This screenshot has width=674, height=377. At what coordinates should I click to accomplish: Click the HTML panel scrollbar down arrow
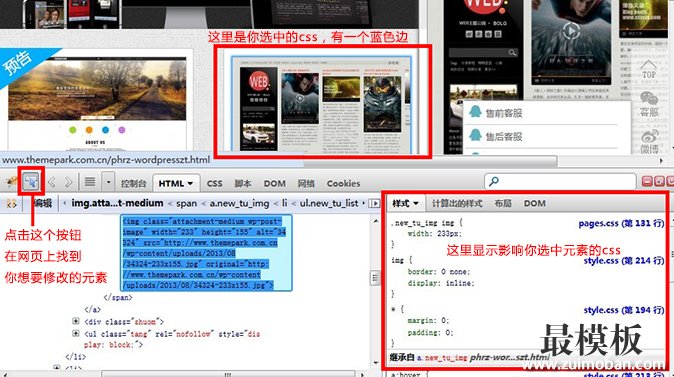[x=375, y=364]
